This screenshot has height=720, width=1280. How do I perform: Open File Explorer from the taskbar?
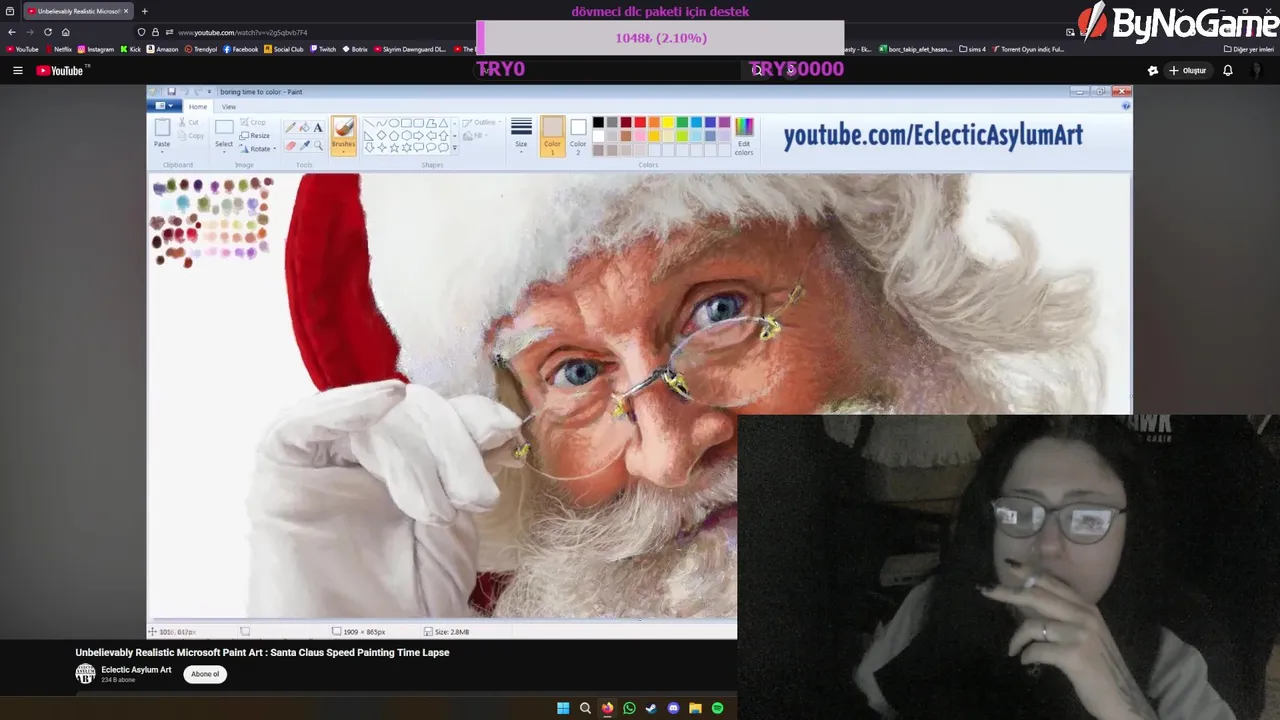point(695,708)
